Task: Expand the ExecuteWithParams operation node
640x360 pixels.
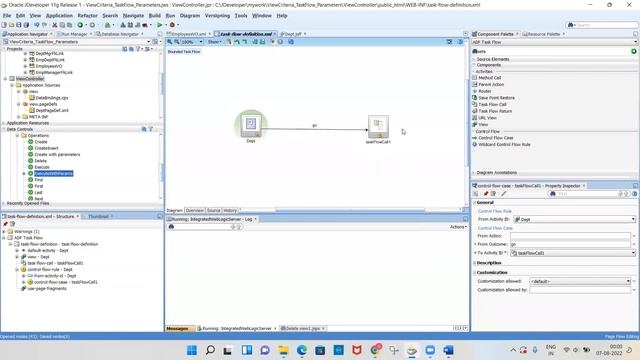Action: (24, 173)
